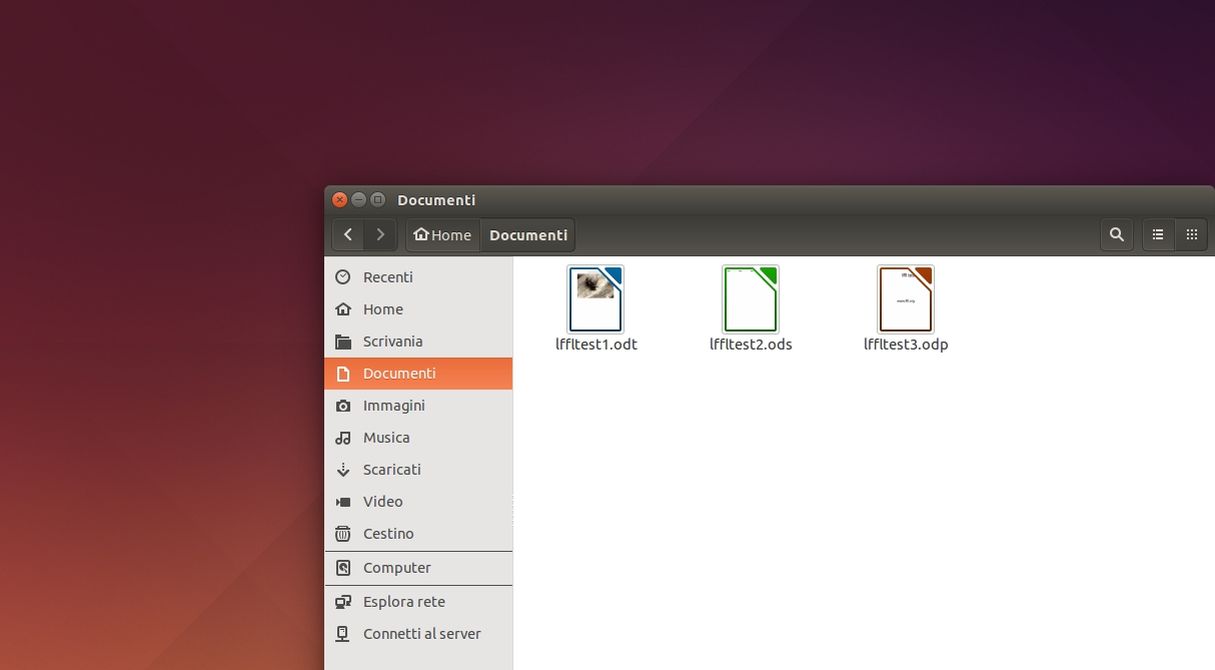Screen dimensions: 1215x670
Task: Switch to grid view
Action: [1191, 234]
